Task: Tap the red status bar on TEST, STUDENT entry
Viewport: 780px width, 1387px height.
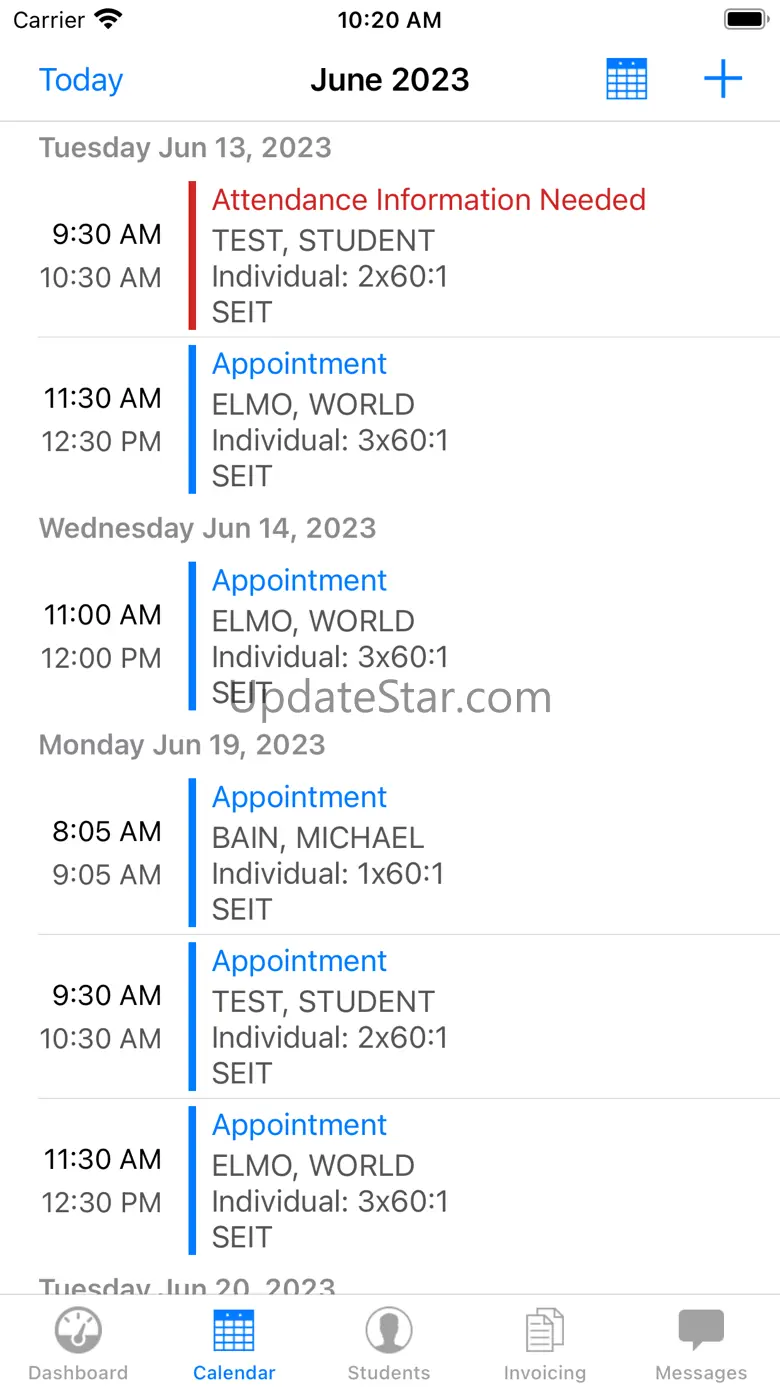Action: coord(192,255)
